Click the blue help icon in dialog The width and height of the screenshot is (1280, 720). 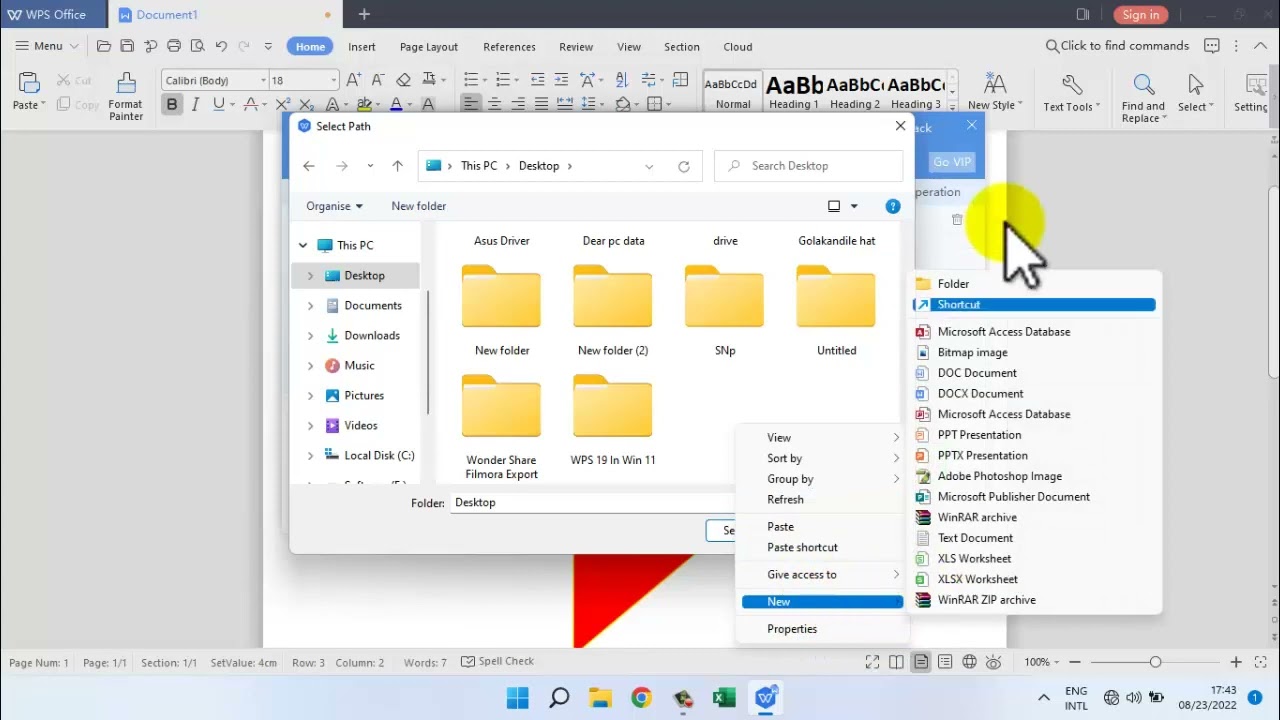893,206
